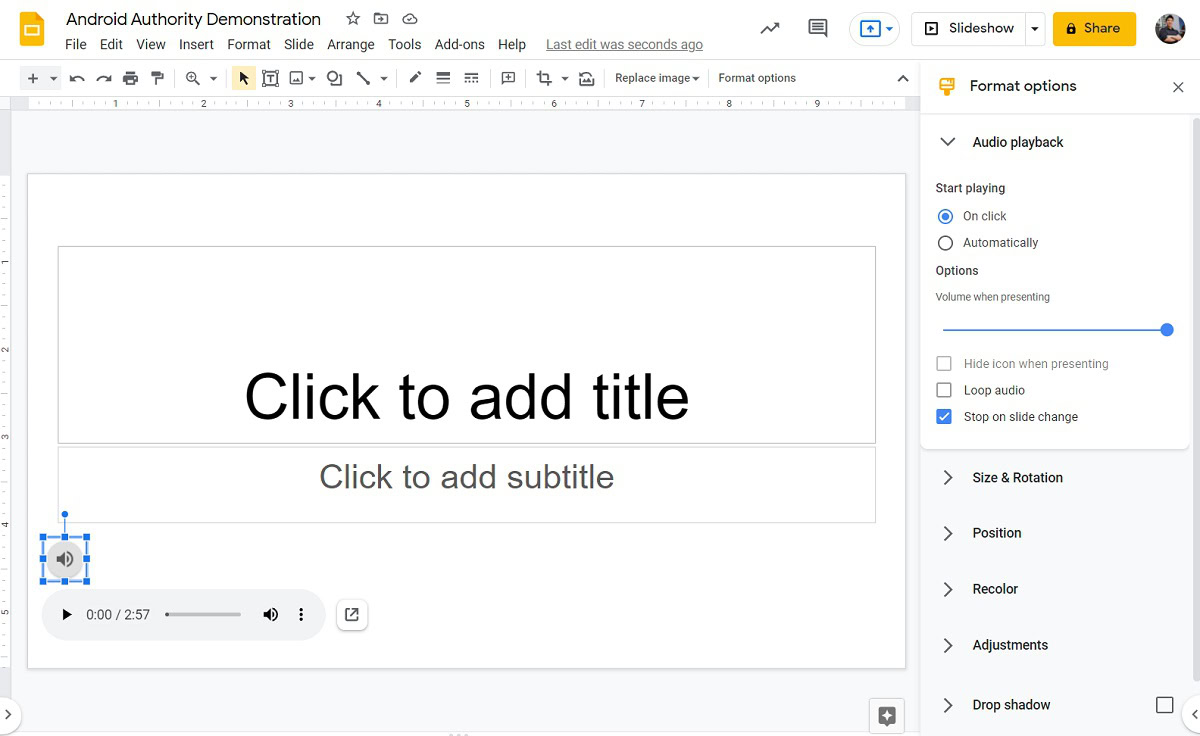This screenshot has width=1200, height=736.
Task: Click the paint format roller icon
Action: tap(157, 78)
